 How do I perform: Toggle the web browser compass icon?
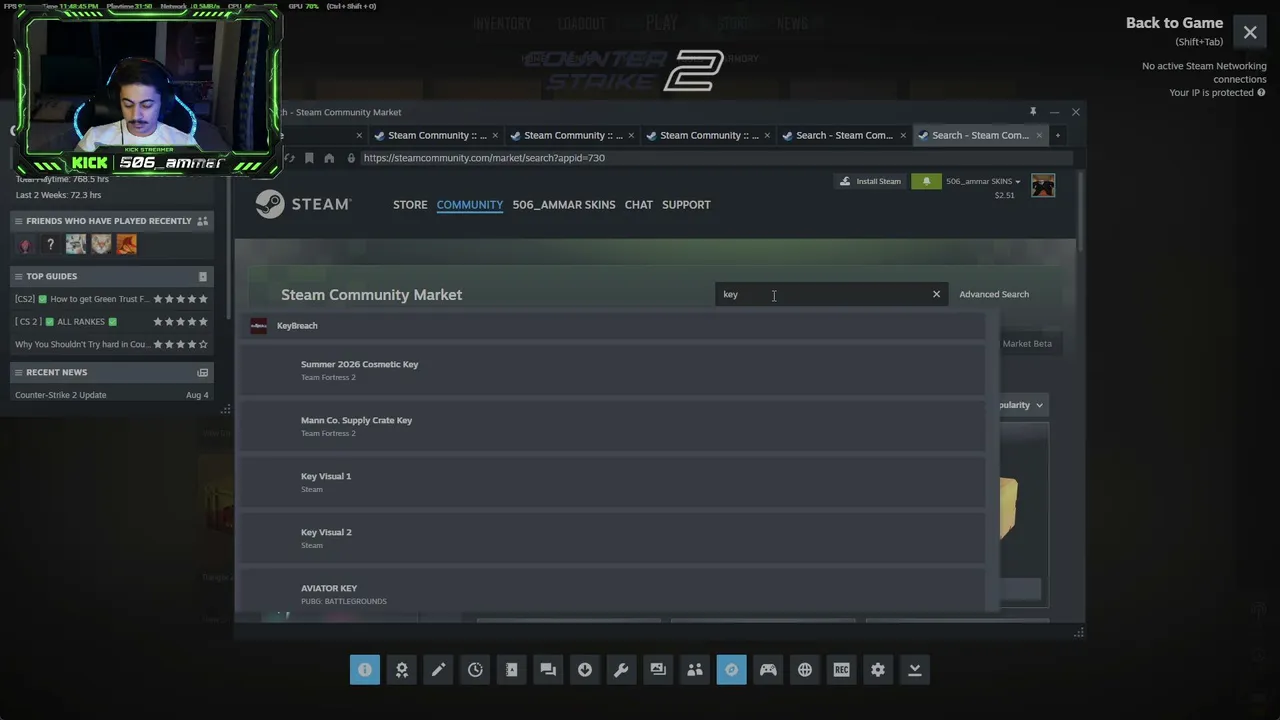[x=731, y=670]
